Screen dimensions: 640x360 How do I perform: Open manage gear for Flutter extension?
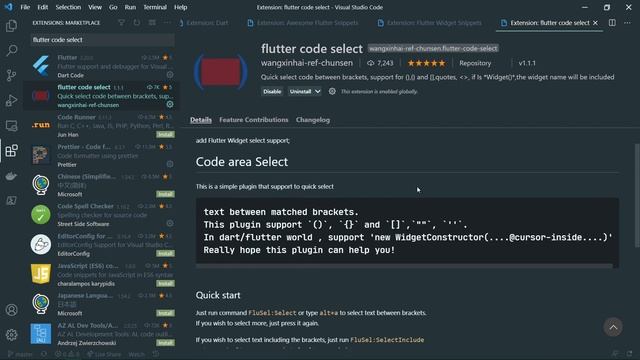click(170, 75)
